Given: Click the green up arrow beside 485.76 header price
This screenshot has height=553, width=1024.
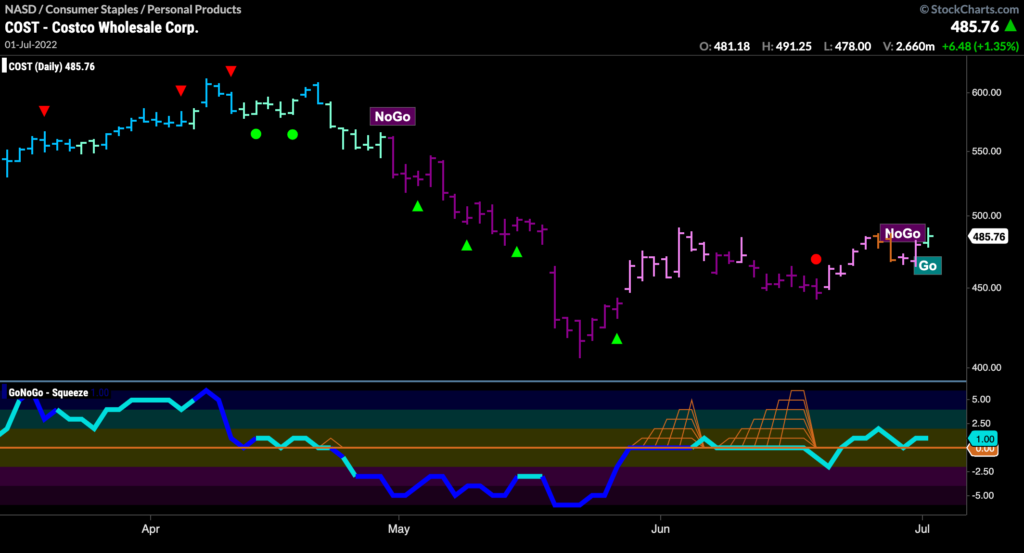Looking at the screenshot, I should pos(1011,26).
